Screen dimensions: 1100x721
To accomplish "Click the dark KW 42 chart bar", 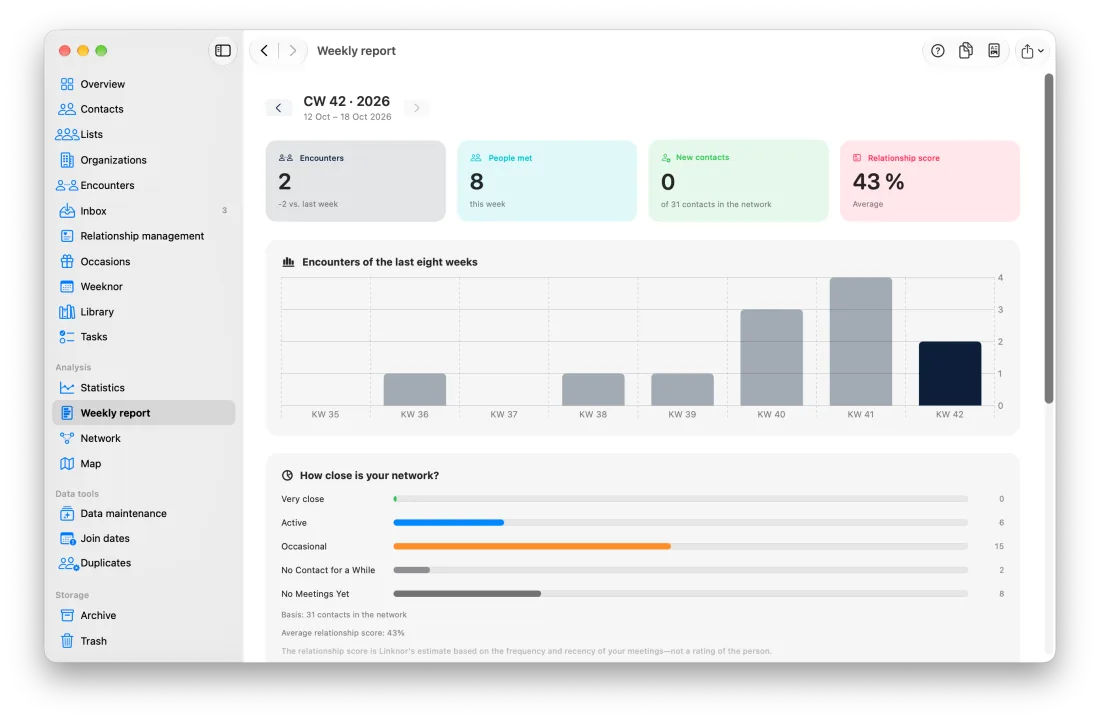I will tap(950, 374).
